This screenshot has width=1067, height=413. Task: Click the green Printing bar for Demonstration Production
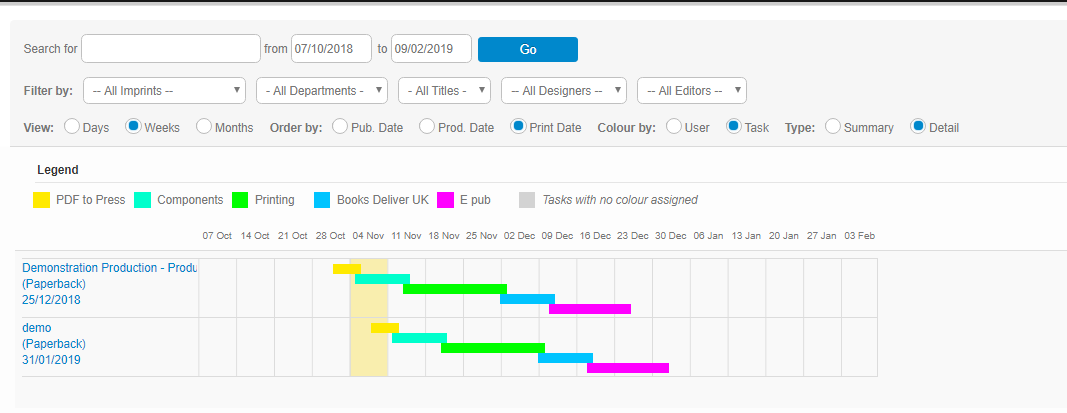click(x=454, y=289)
